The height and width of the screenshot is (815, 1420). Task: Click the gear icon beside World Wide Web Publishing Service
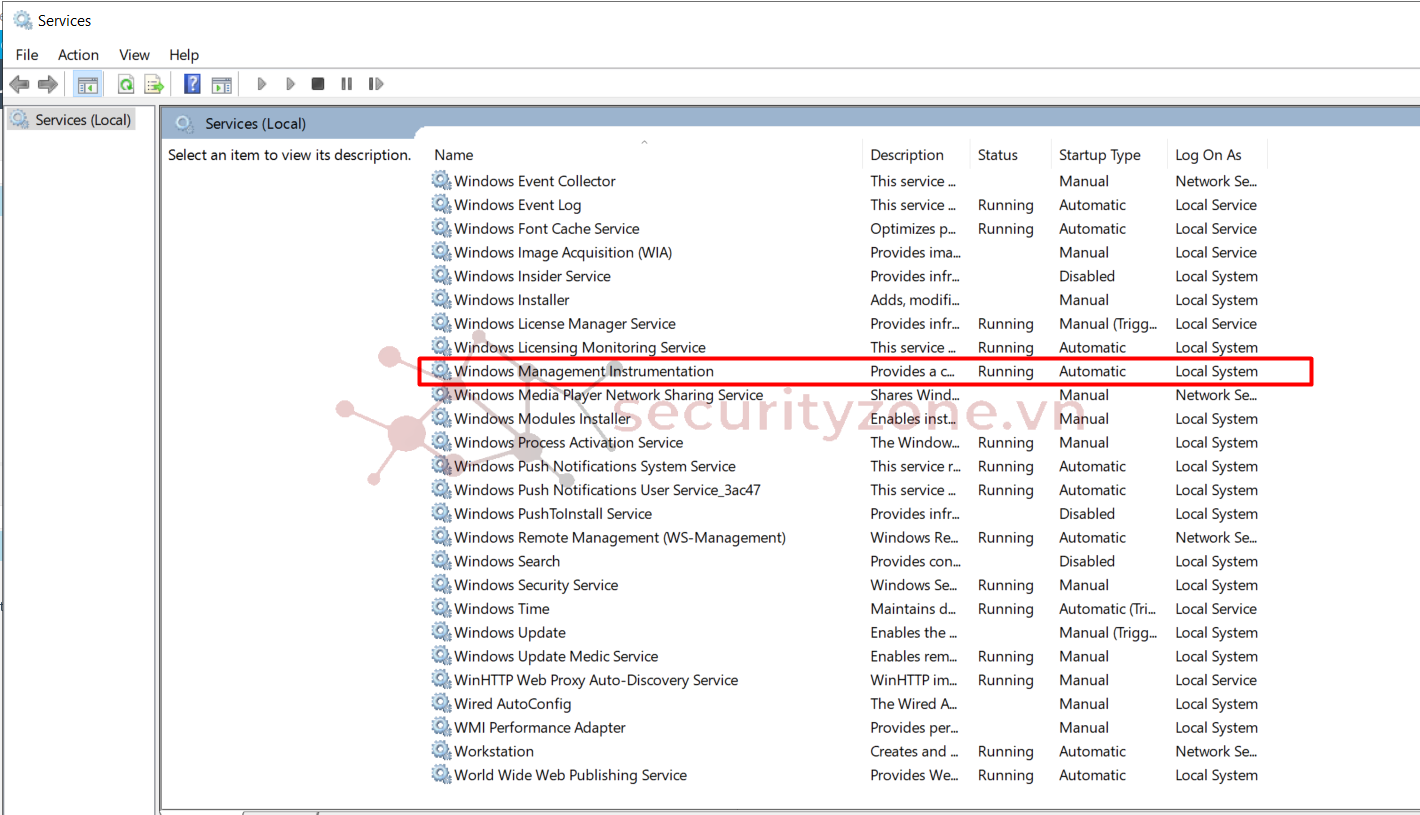tap(441, 775)
